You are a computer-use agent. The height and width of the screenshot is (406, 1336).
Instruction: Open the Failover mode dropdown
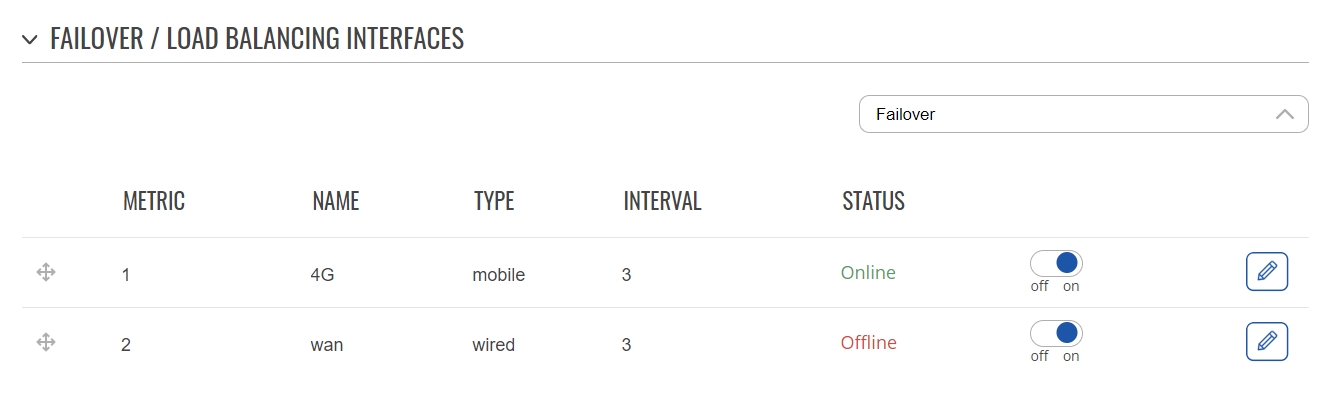click(x=1084, y=114)
